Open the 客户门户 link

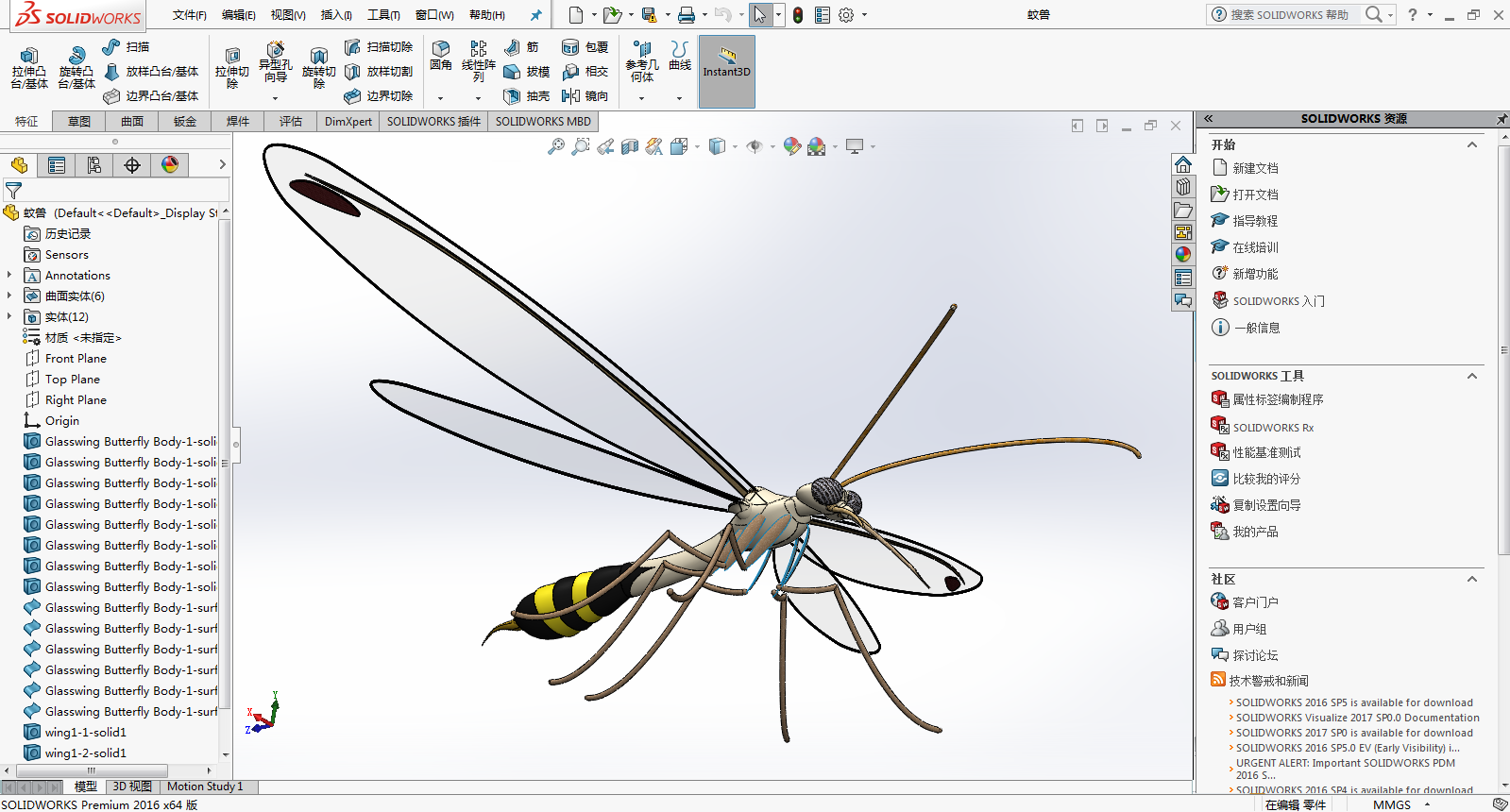tap(1255, 602)
